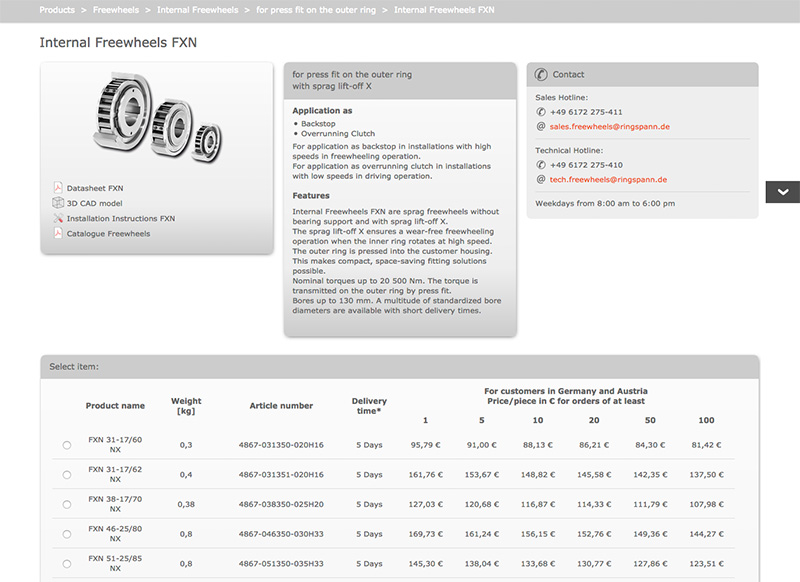
Task: Go to Internal Freewheels breadcrumb
Action: [197, 10]
